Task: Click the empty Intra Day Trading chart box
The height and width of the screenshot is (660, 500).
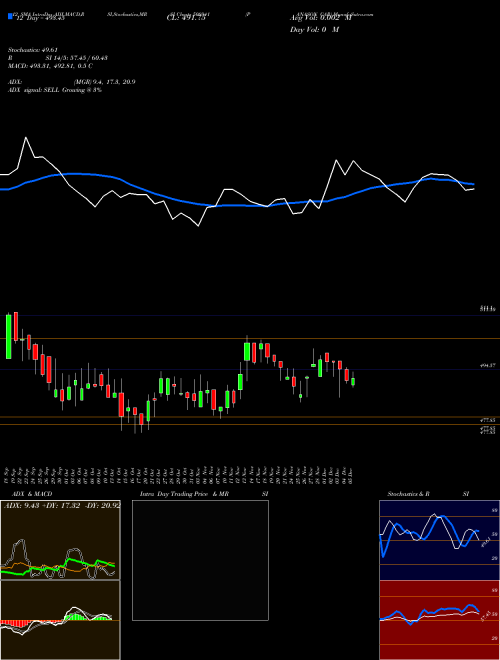Action: point(200,560)
